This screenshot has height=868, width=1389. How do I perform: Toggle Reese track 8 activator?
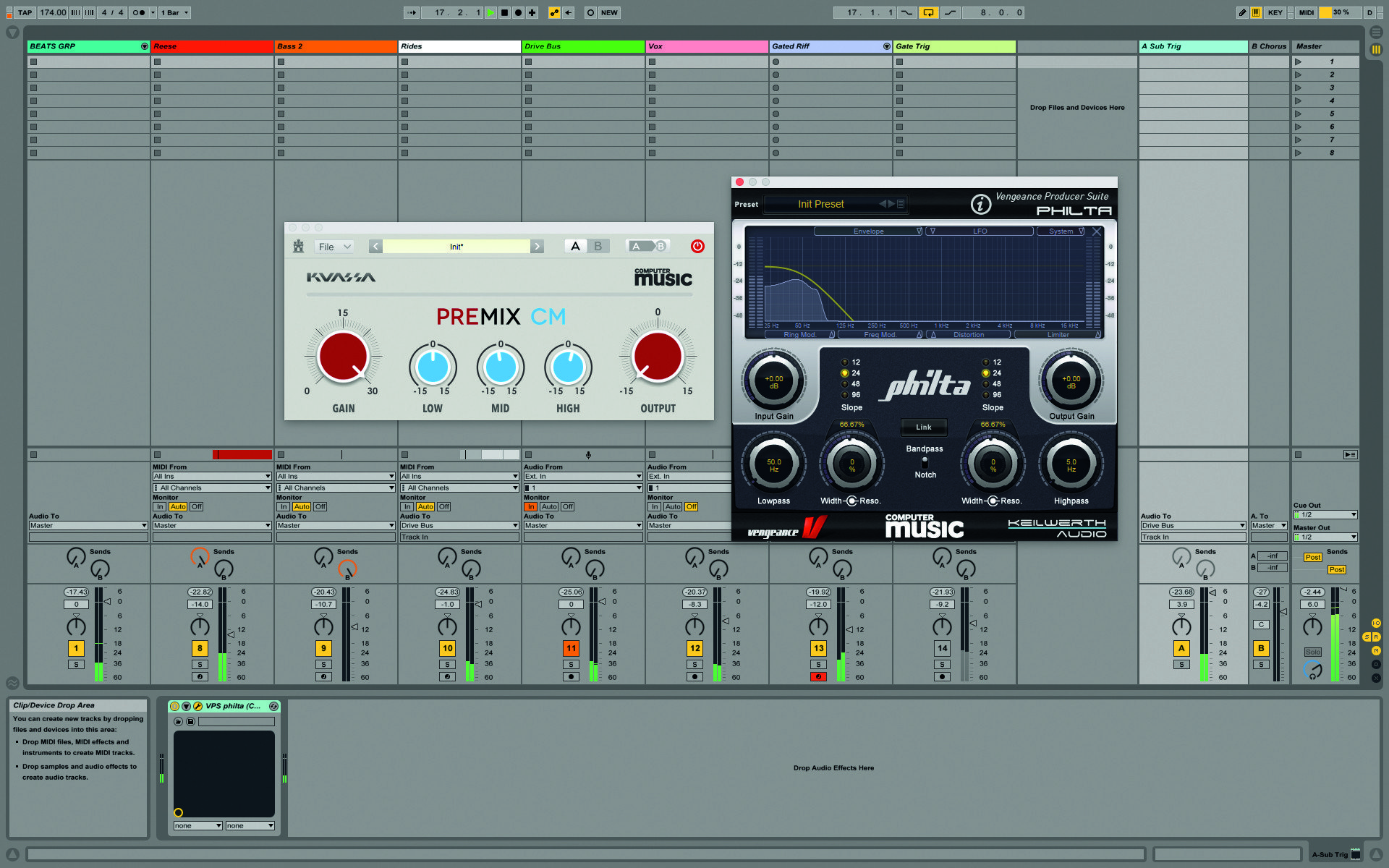coord(200,648)
